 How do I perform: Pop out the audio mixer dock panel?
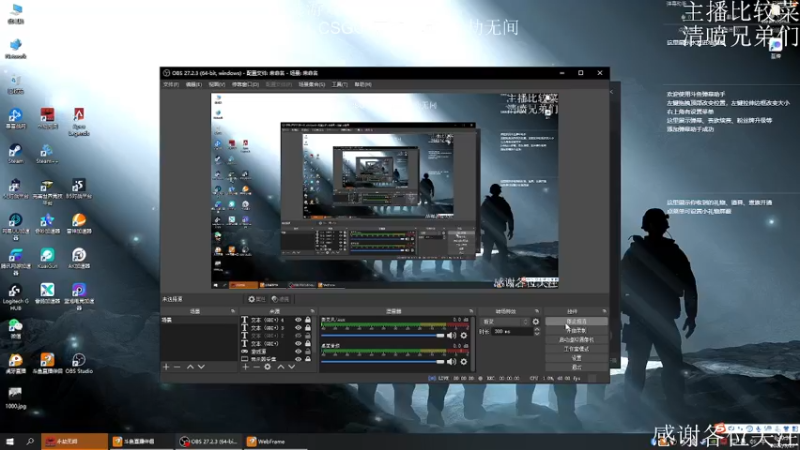471,311
